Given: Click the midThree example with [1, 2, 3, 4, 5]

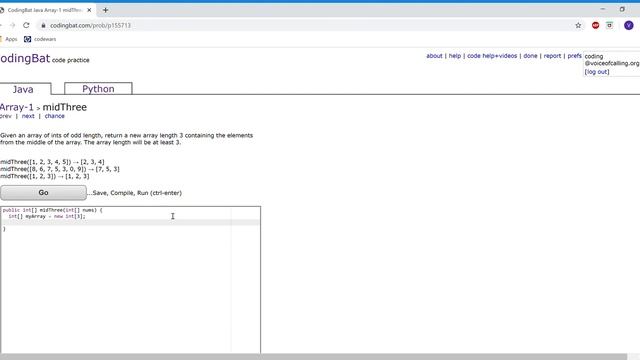Looking at the screenshot, I should [52, 162].
